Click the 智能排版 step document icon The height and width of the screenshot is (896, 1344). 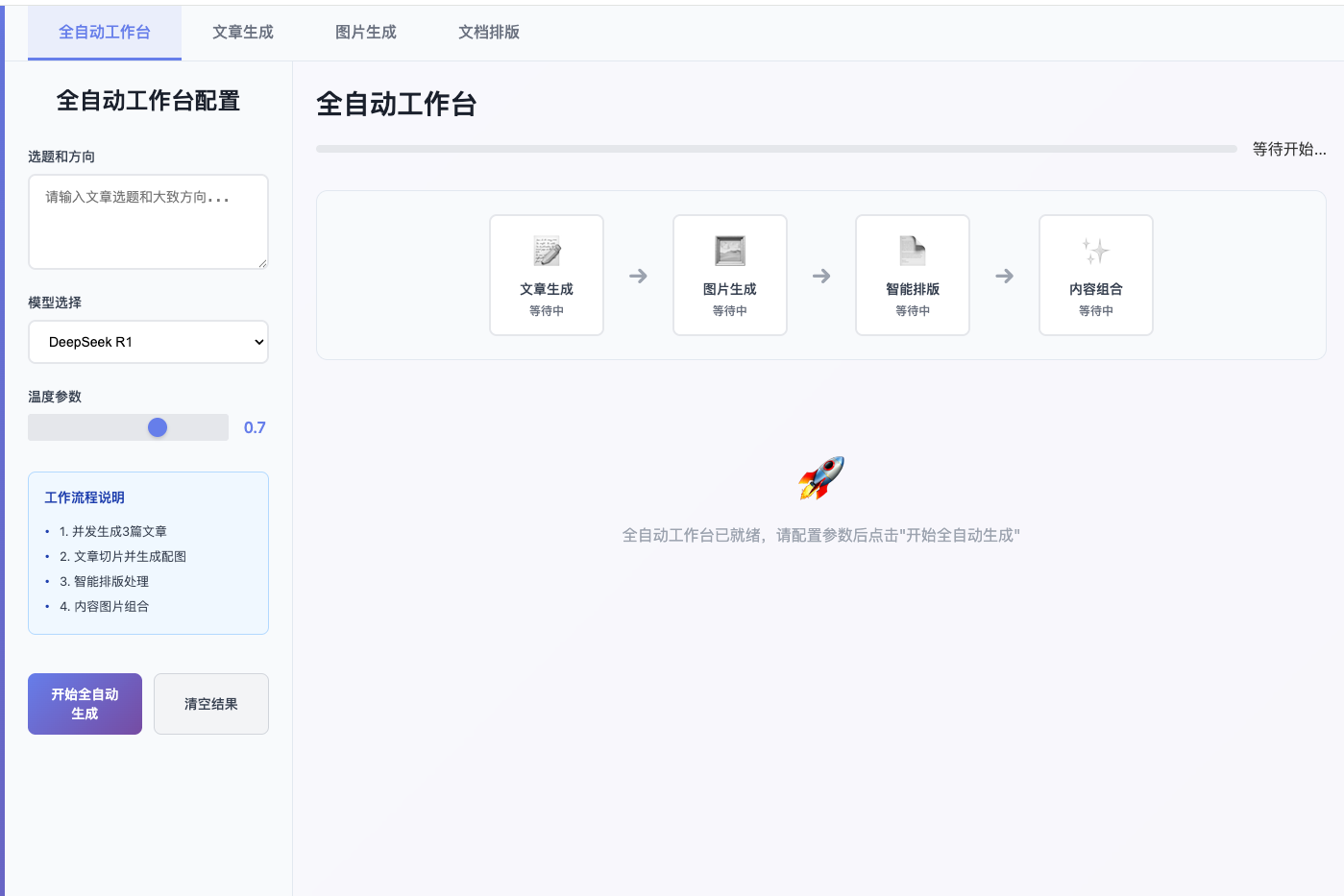click(913, 251)
